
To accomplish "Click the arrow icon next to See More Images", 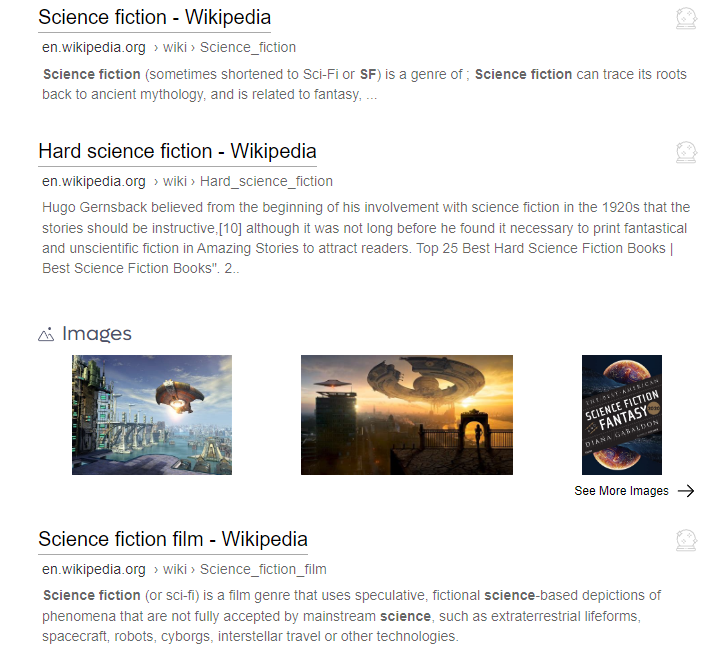I will coord(686,491).
